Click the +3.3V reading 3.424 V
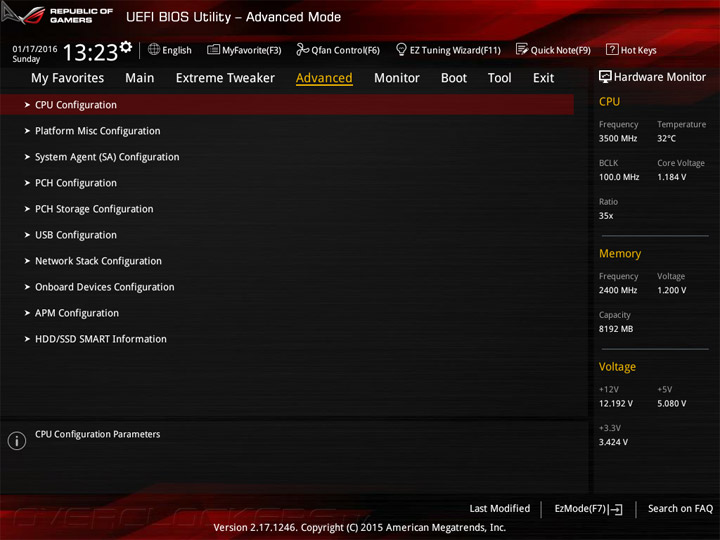 point(613,442)
